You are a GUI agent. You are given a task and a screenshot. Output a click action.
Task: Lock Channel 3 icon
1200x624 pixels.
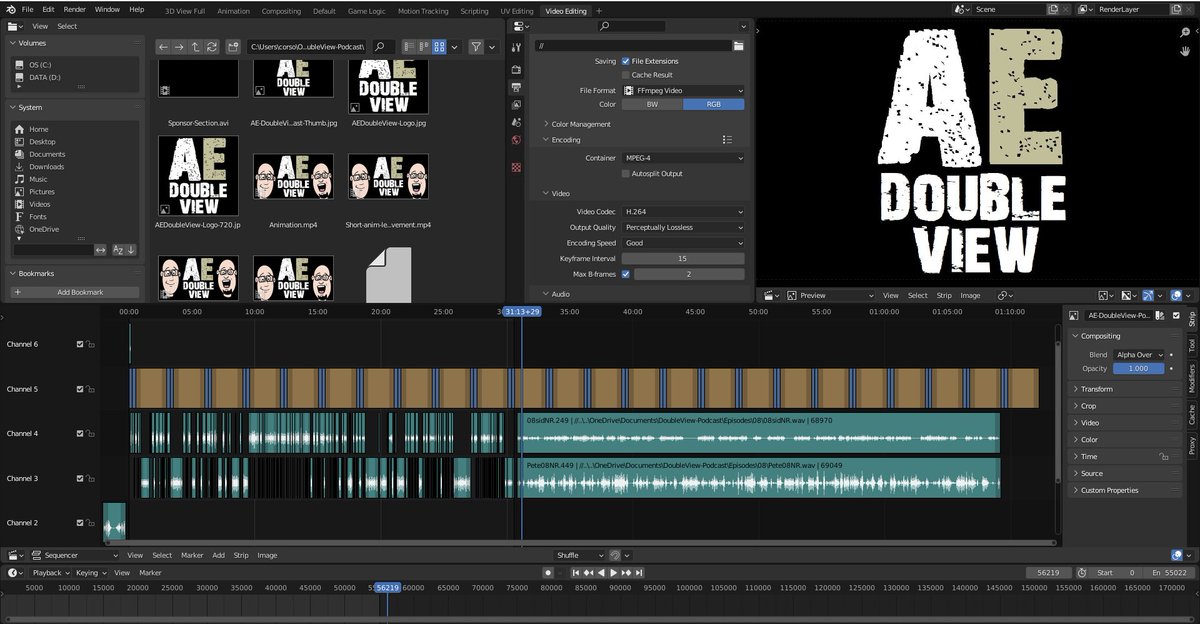(x=90, y=479)
